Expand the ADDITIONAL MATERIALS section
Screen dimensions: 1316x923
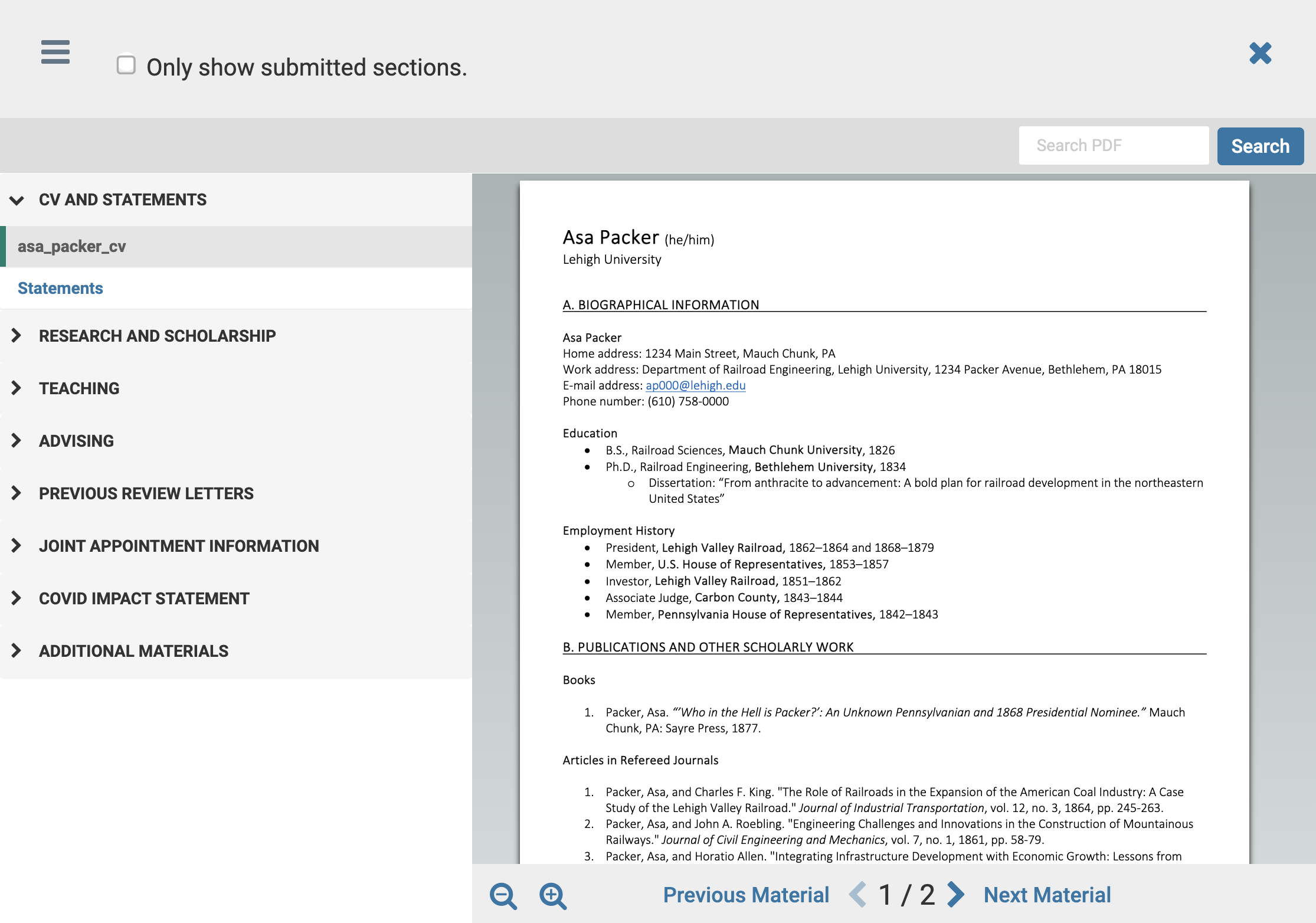236,651
